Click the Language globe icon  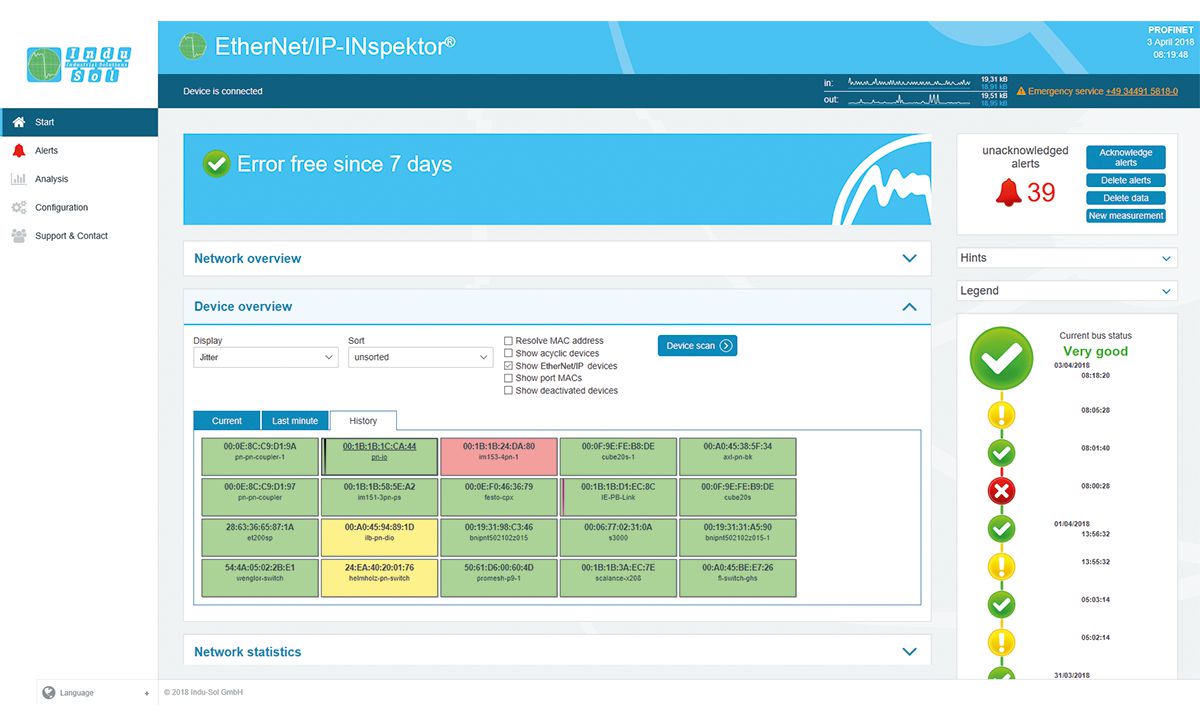[49, 692]
